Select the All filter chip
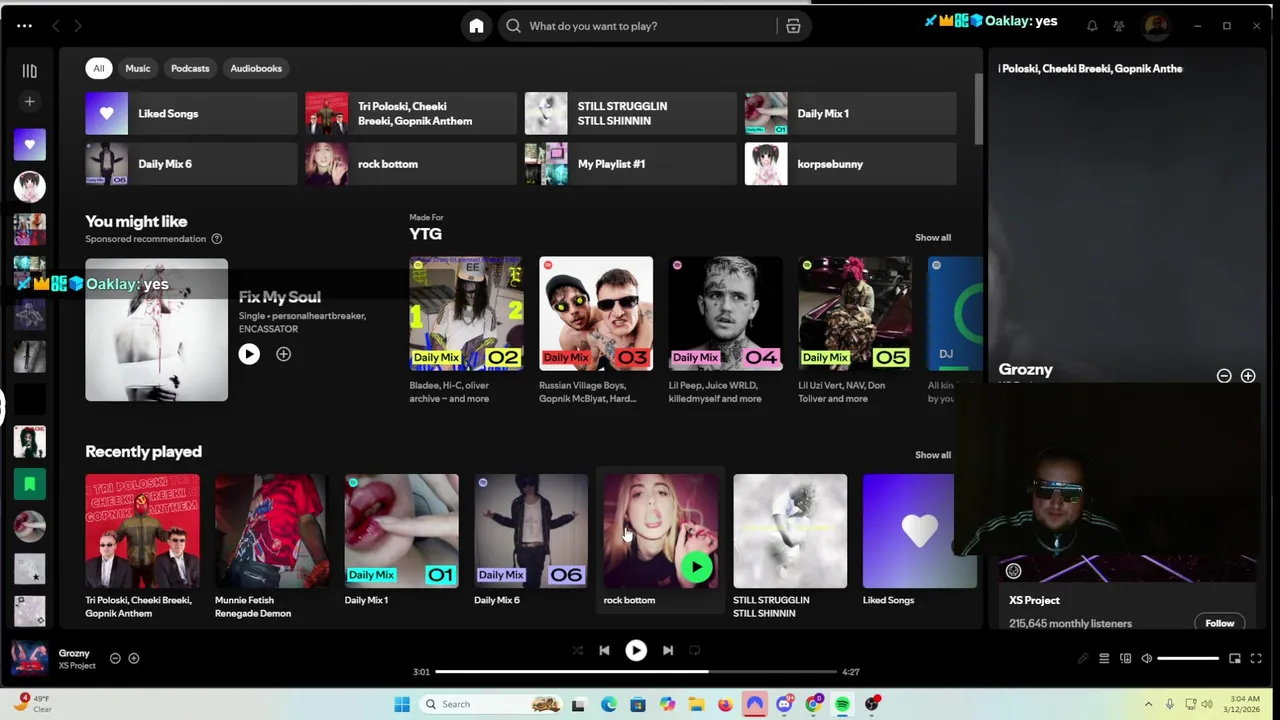 tap(99, 68)
